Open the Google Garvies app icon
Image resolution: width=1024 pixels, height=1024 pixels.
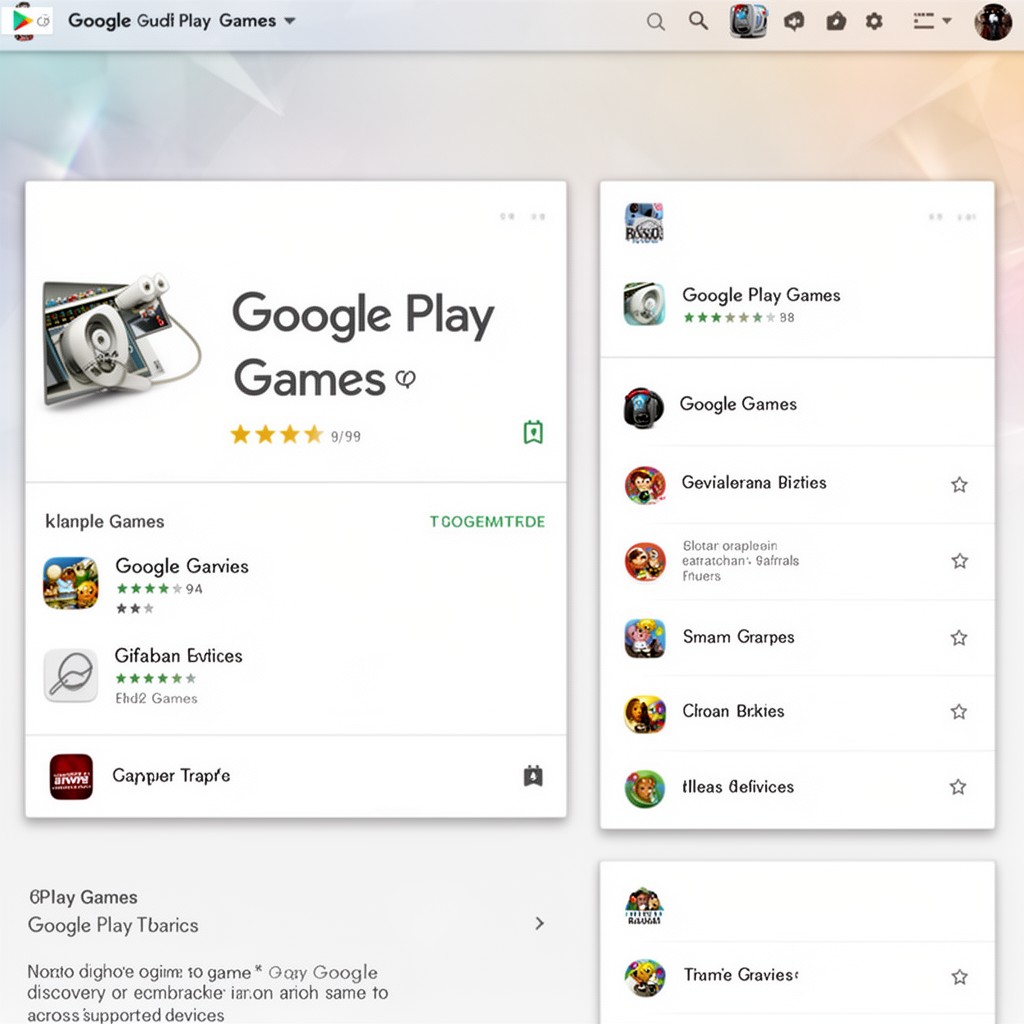point(71,583)
